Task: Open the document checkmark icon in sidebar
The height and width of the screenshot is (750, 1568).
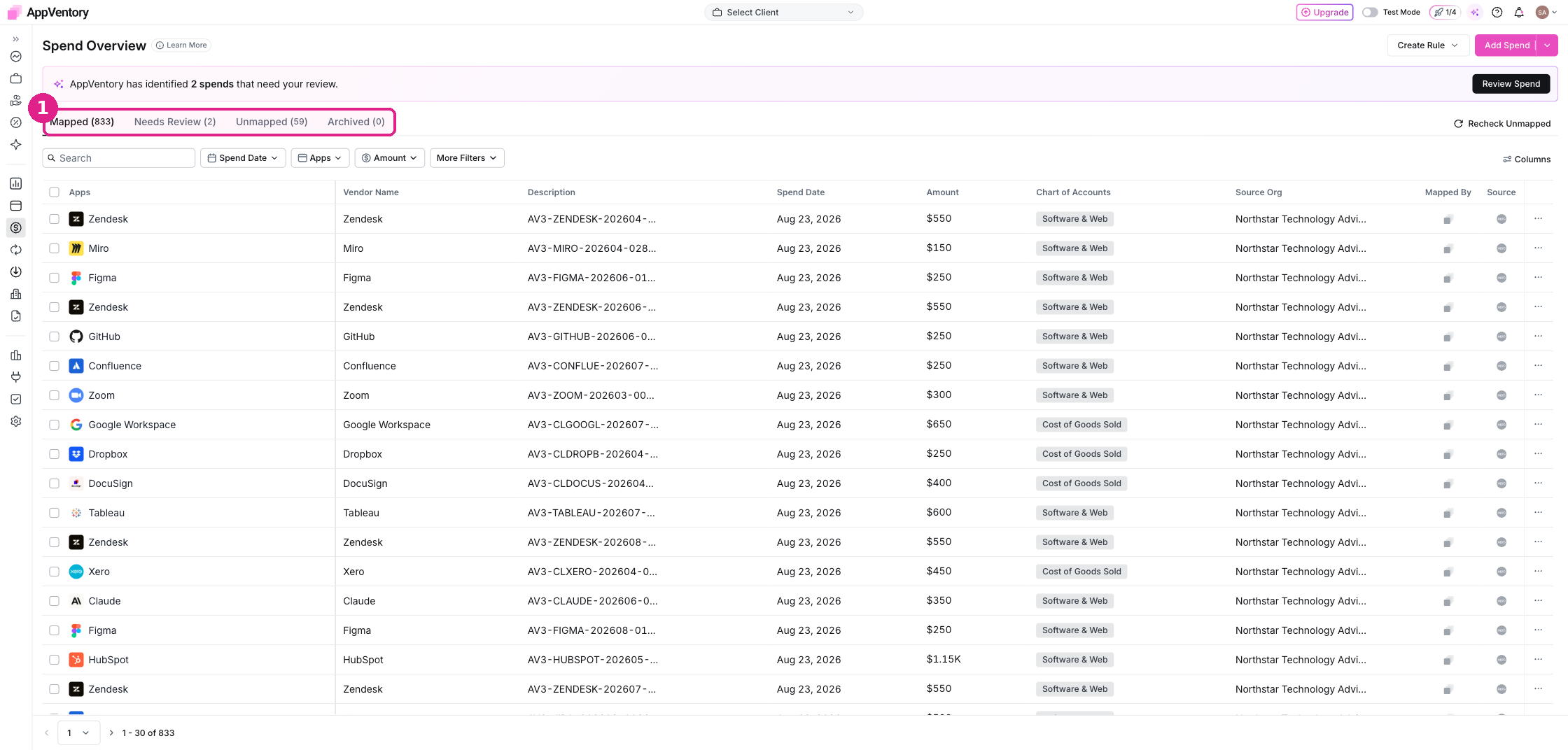Action: (x=15, y=316)
